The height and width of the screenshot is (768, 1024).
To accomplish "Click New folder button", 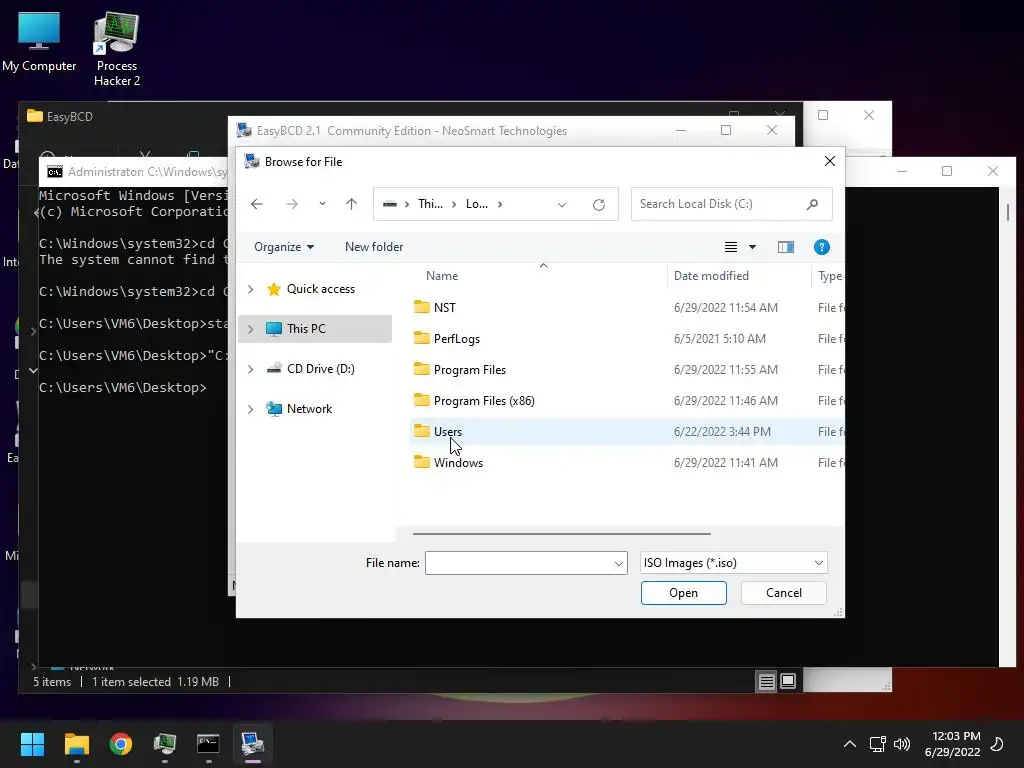I will tap(374, 247).
